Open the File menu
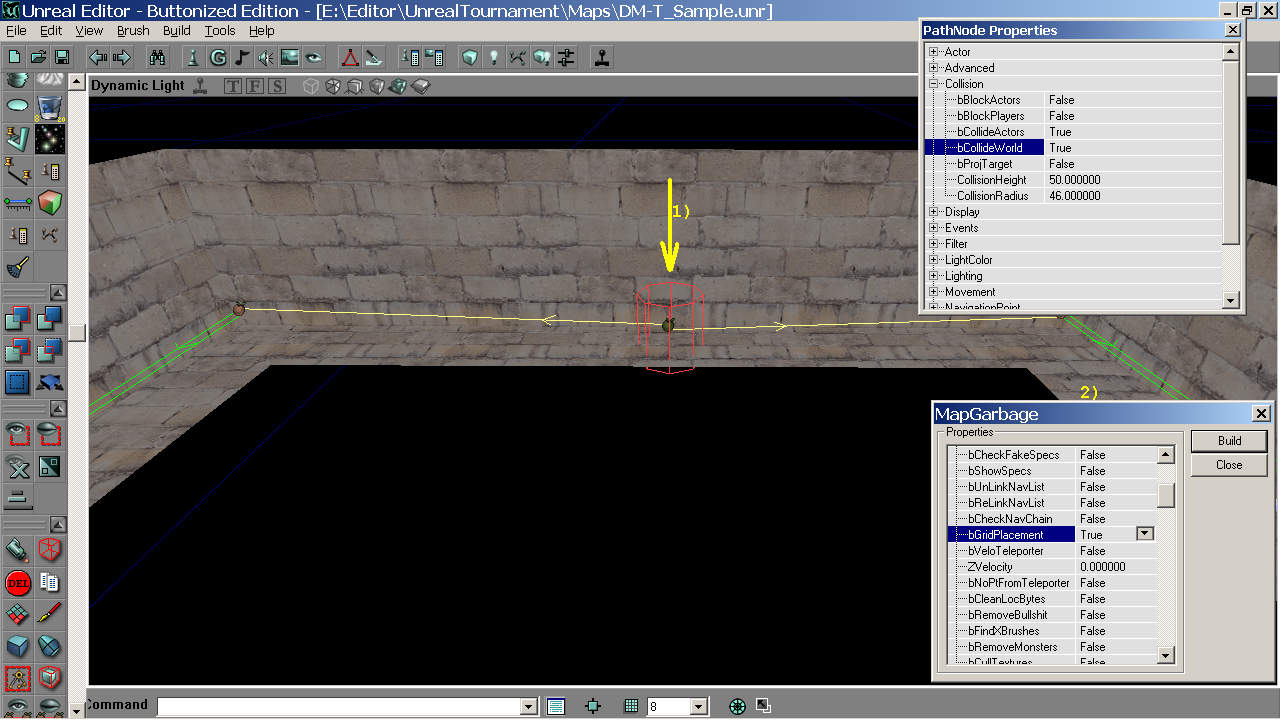1280x720 pixels. pos(16,31)
